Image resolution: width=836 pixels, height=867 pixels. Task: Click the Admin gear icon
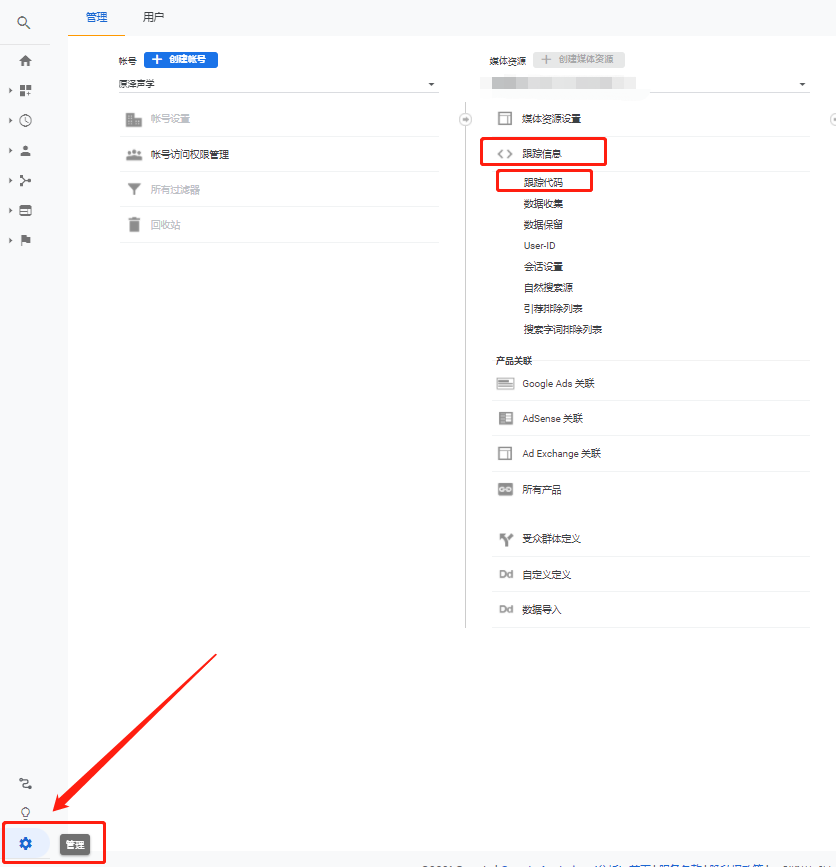pyautogui.click(x=25, y=843)
